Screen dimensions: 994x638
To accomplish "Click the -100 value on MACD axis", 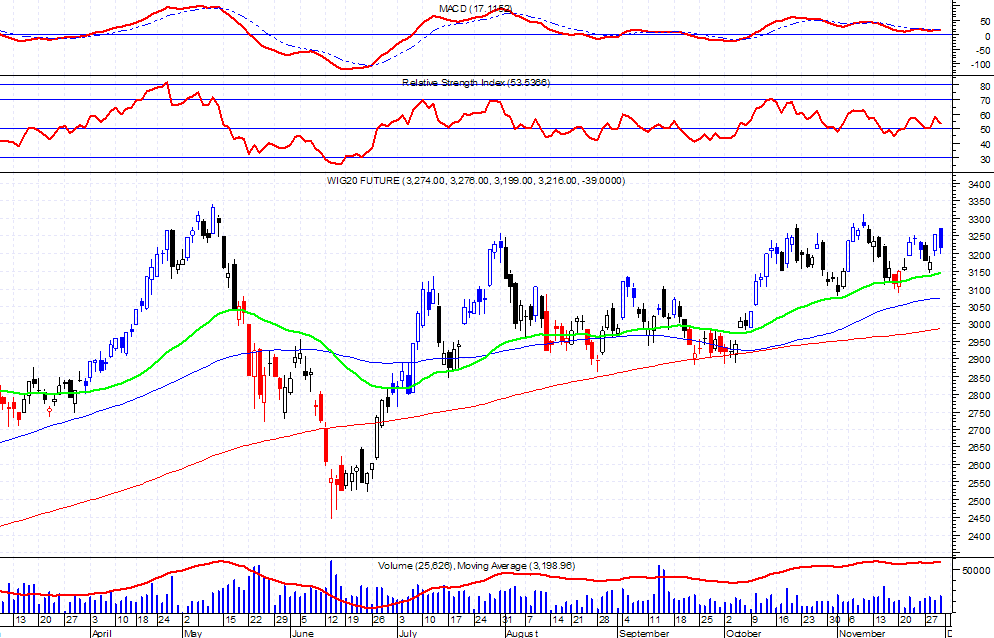I will [980, 65].
